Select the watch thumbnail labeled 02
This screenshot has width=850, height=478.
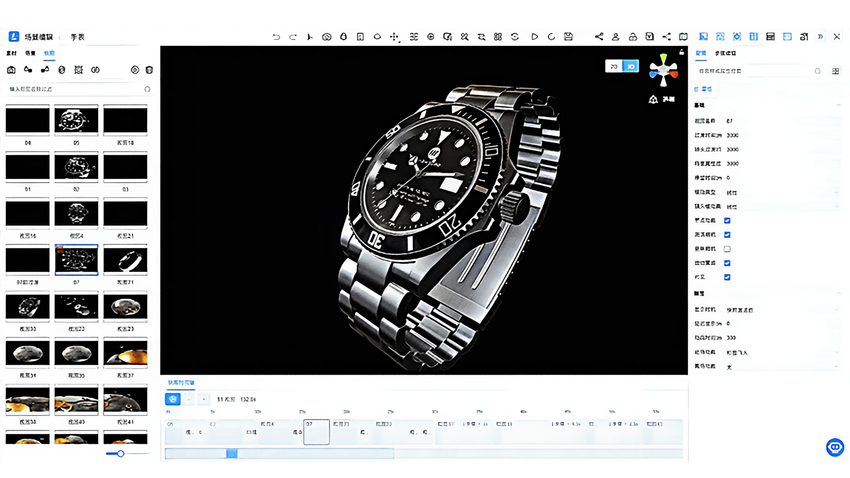pos(76,167)
